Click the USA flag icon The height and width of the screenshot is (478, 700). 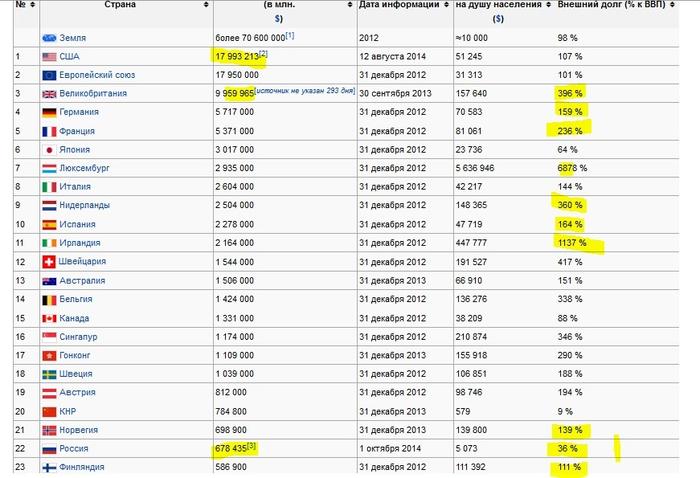(x=49, y=56)
